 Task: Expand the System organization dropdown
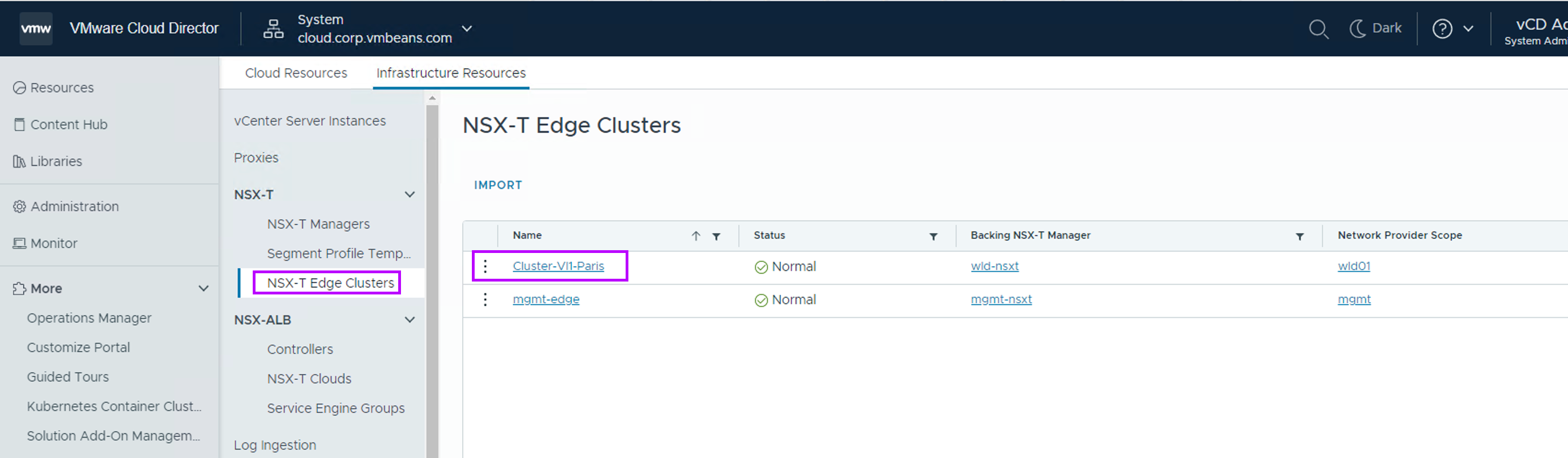click(467, 29)
